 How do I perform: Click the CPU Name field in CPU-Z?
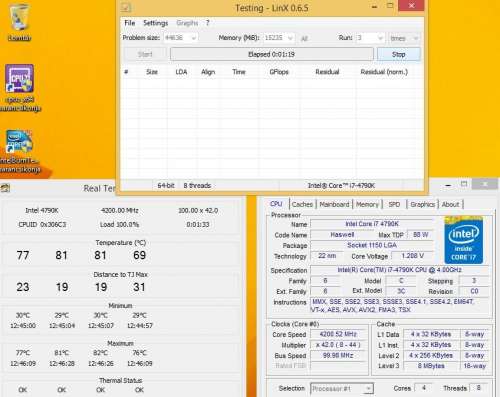[x=372, y=224]
